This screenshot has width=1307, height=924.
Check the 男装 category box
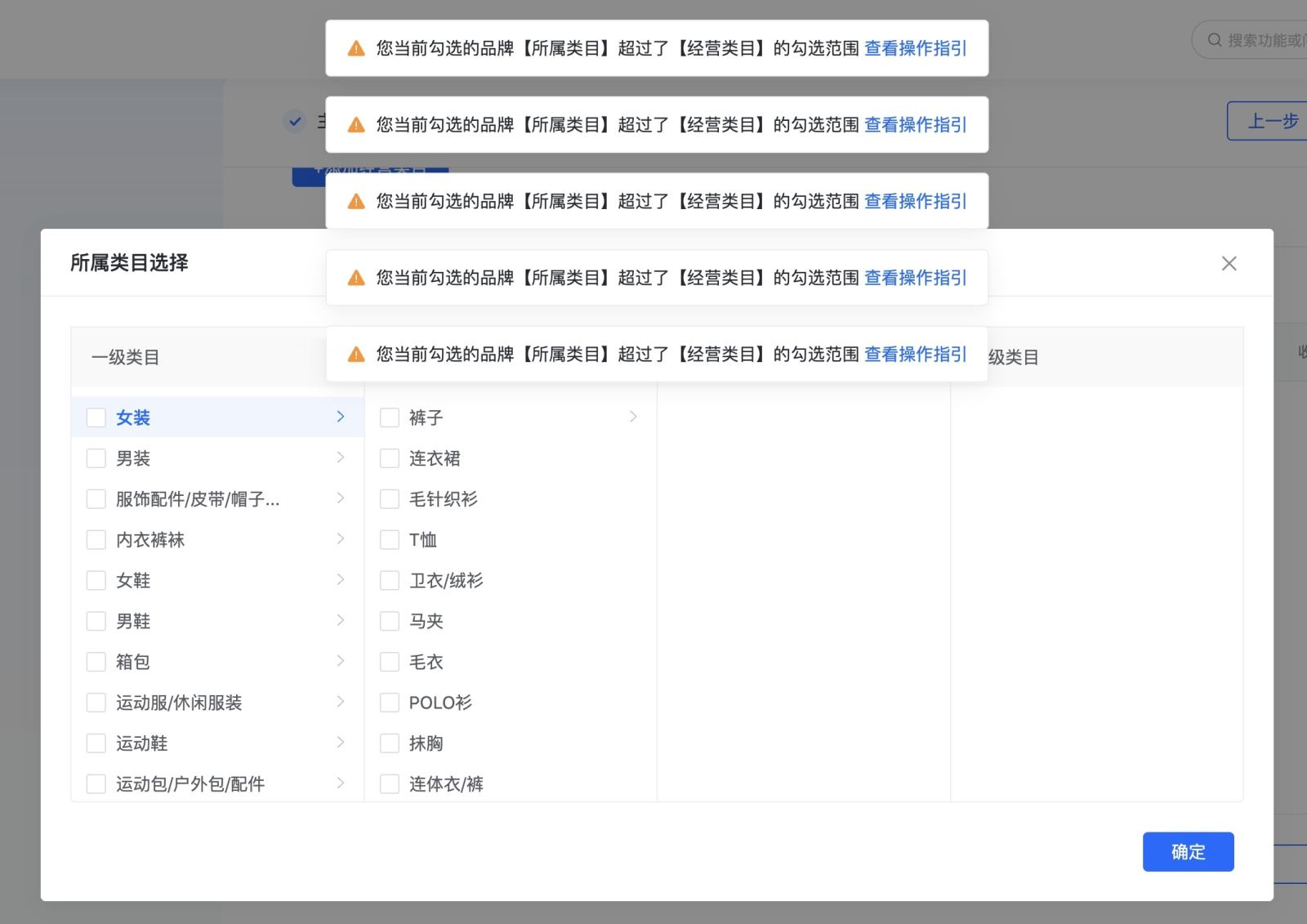96,458
